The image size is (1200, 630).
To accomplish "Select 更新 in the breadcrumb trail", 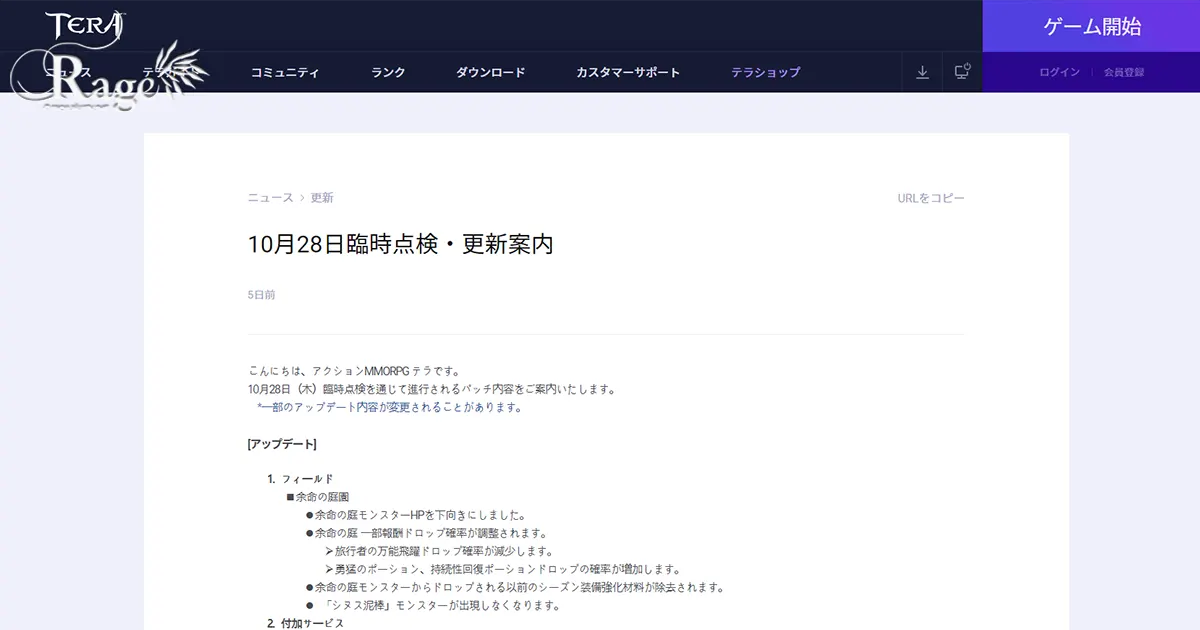I will [320, 197].
